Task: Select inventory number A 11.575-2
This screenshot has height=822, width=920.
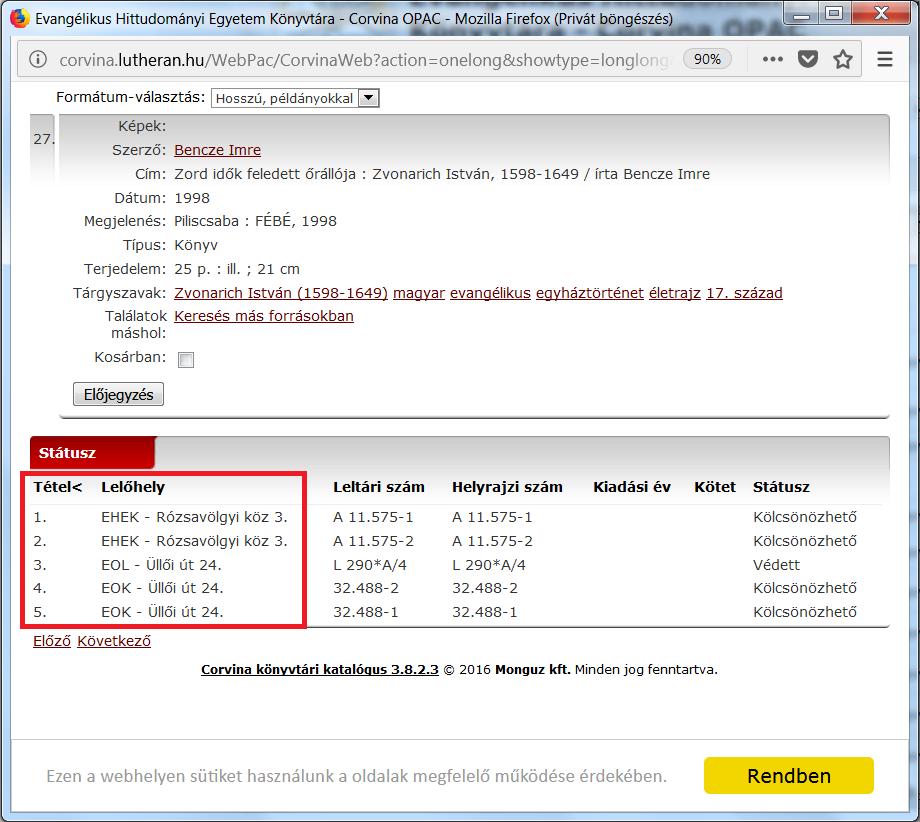Action: pos(373,541)
